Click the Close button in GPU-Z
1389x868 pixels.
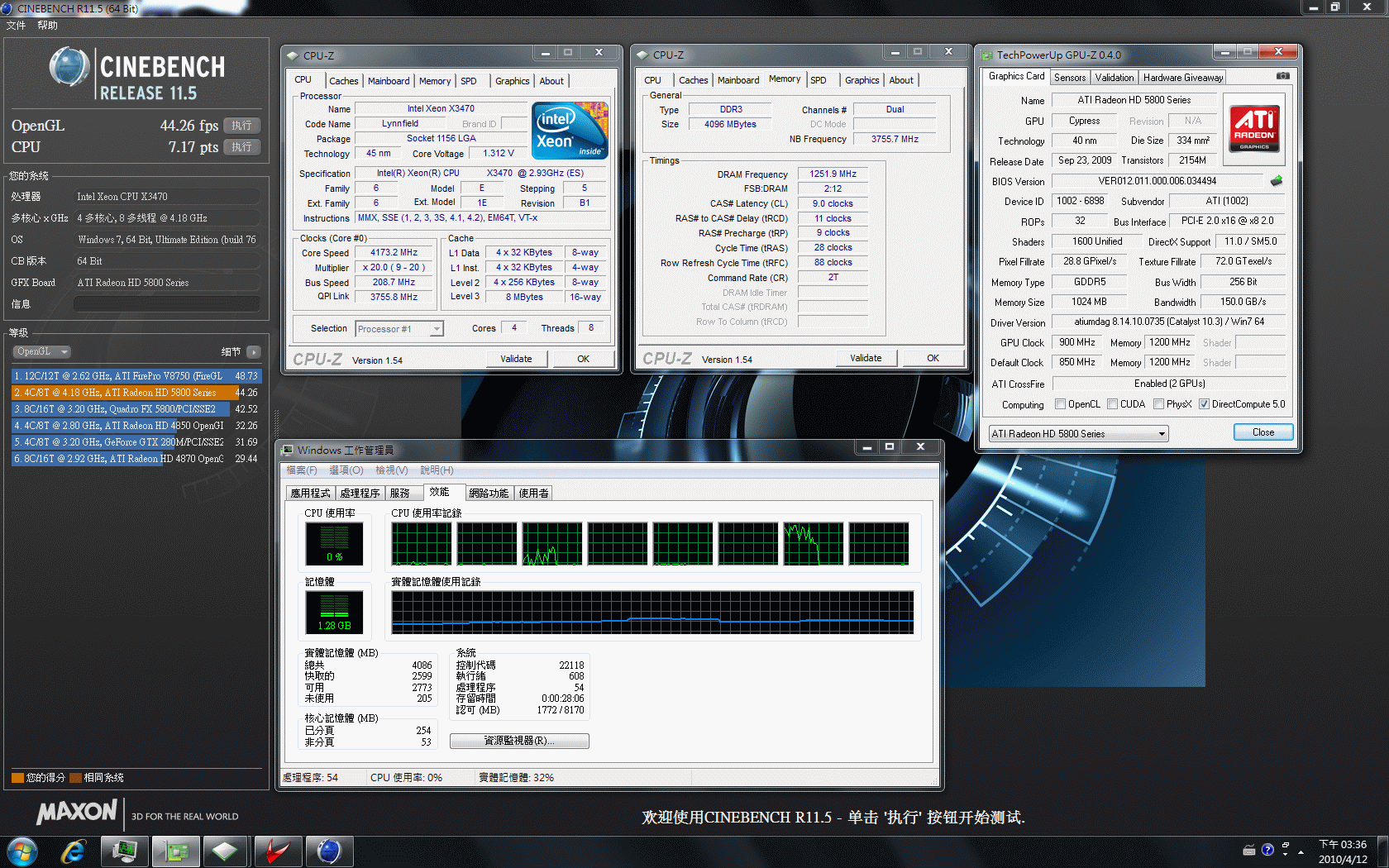pyautogui.click(x=1263, y=432)
